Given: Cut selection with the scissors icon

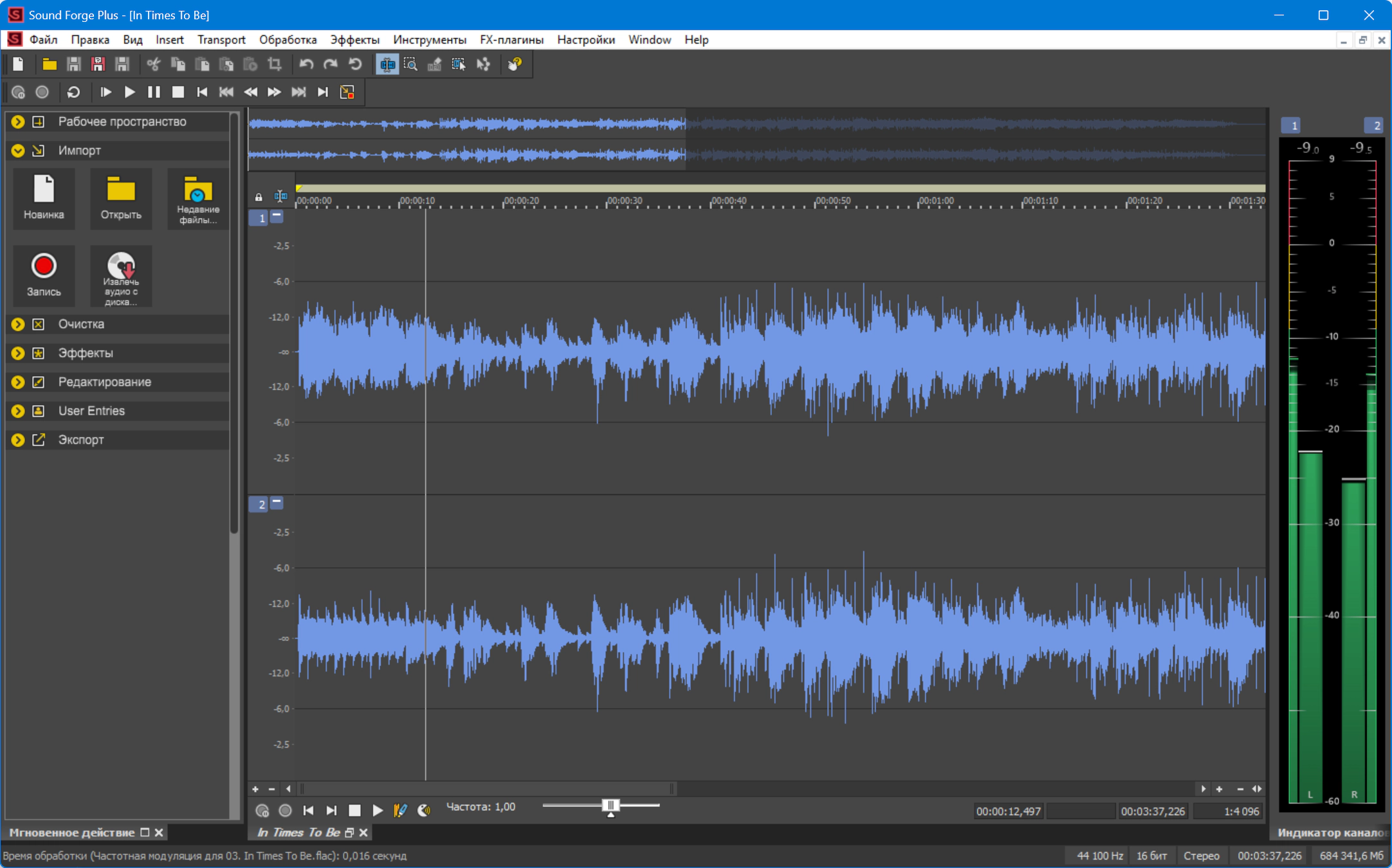Looking at the screenshot, I should point(153,64).
